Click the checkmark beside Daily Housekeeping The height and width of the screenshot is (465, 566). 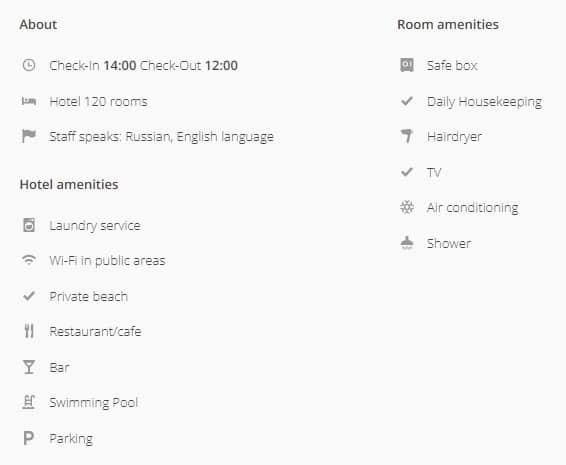point(407,101)
